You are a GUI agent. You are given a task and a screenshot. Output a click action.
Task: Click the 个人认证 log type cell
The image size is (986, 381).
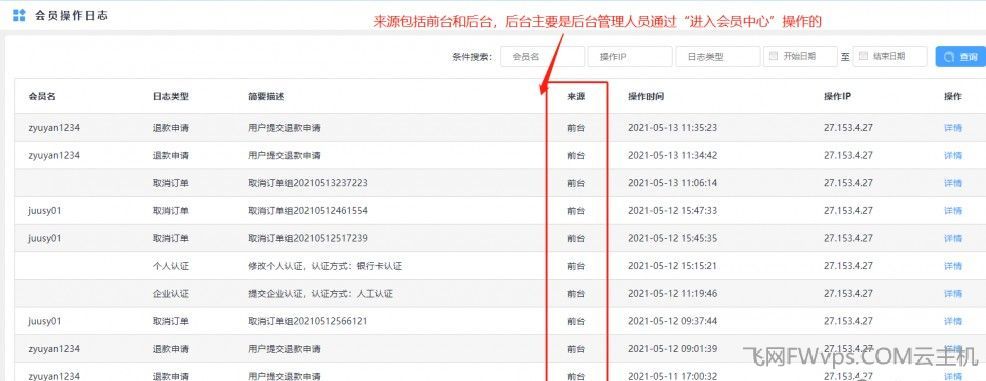click(x=170, y=266)
